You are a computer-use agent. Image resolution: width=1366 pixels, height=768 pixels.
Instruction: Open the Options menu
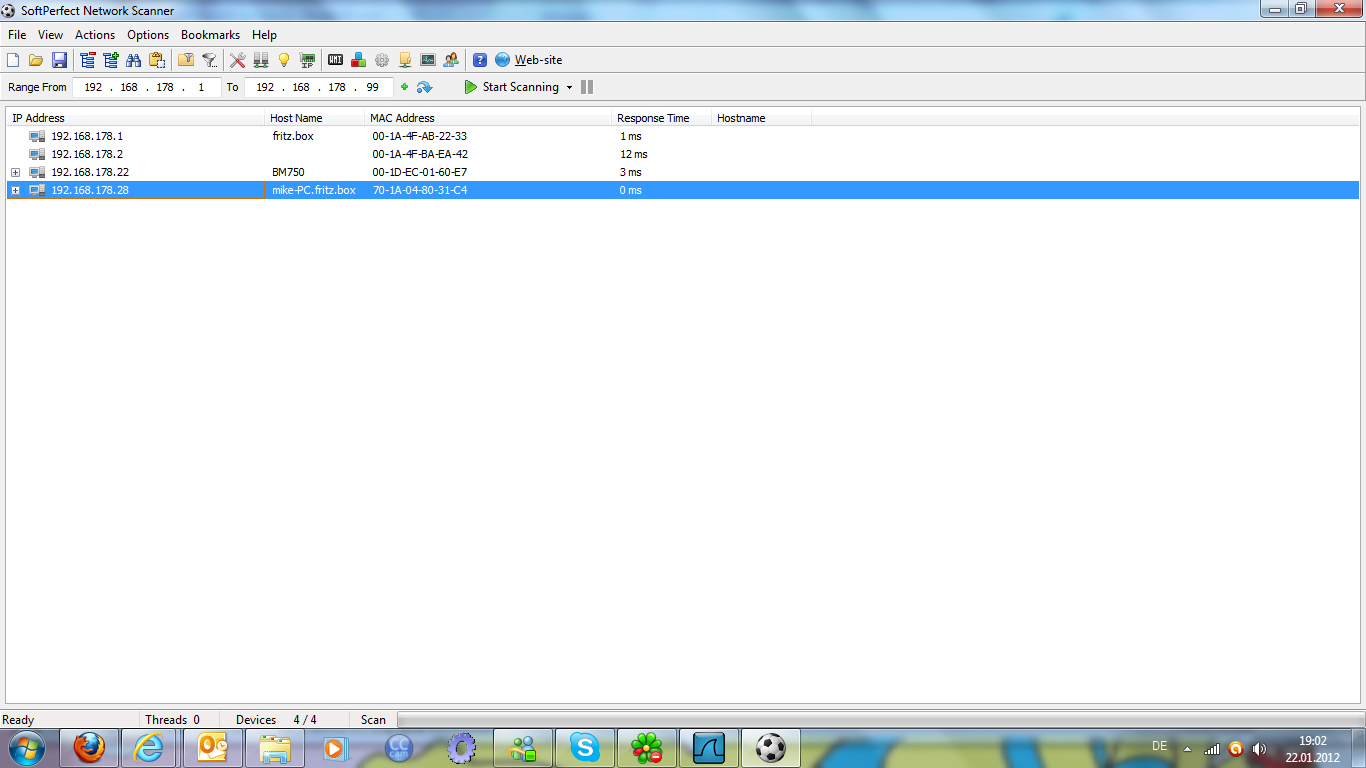148,35
